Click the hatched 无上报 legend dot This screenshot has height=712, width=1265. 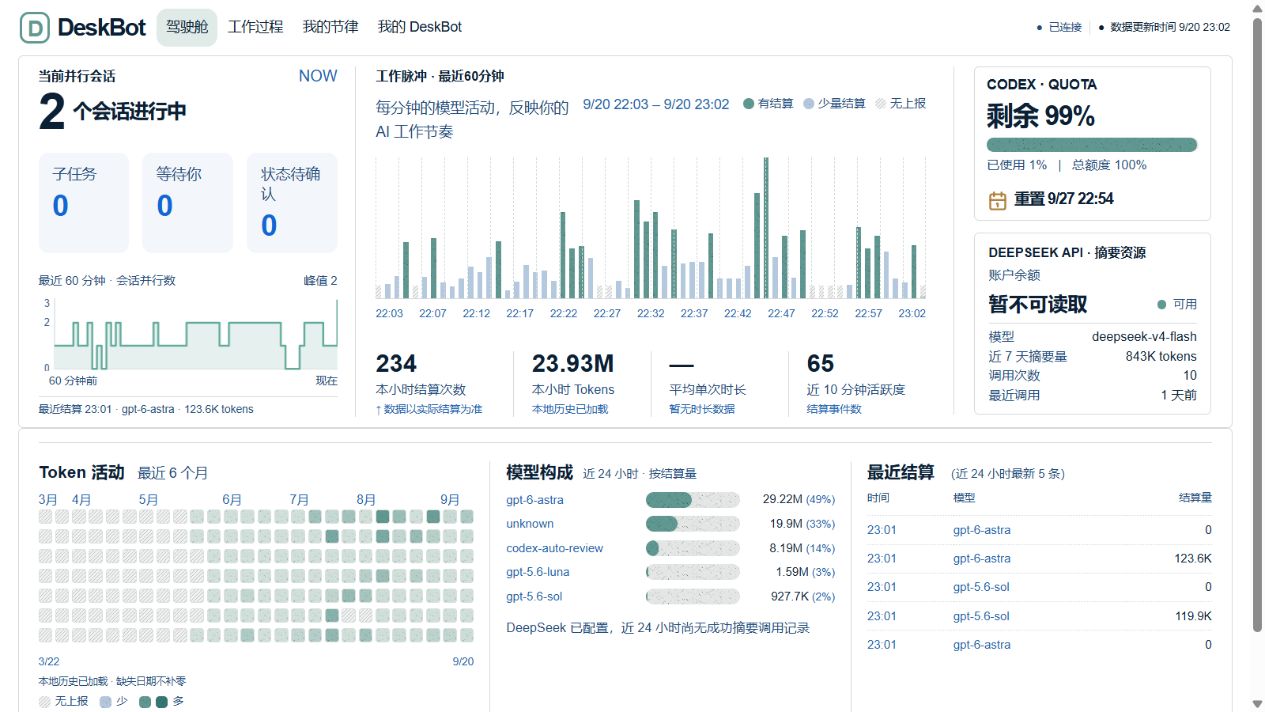[880, 104]
